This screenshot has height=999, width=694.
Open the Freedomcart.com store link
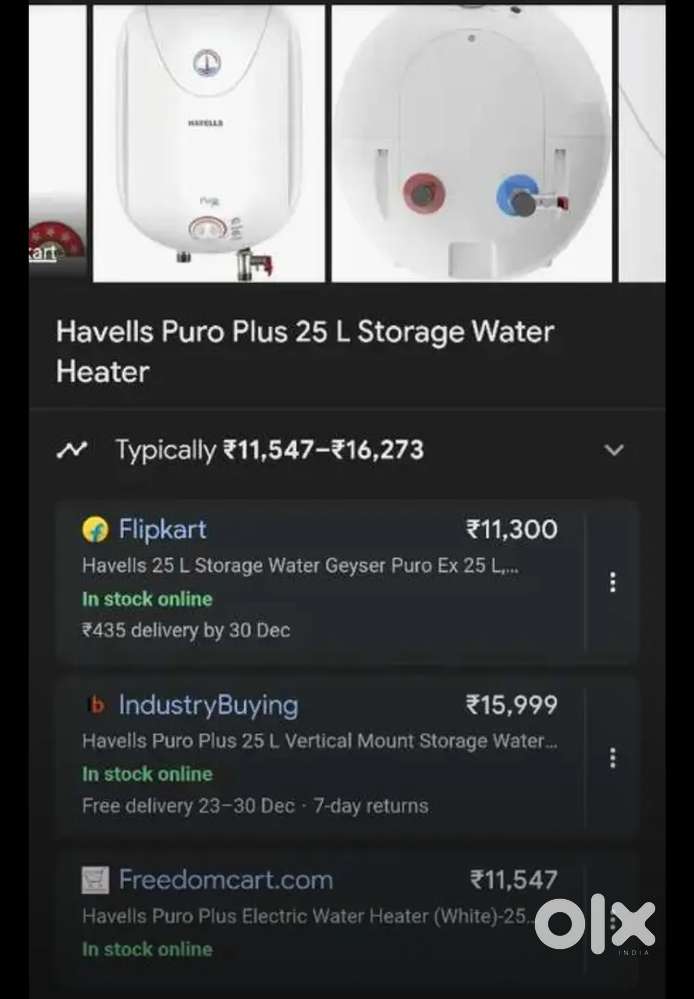pos(225,880)
